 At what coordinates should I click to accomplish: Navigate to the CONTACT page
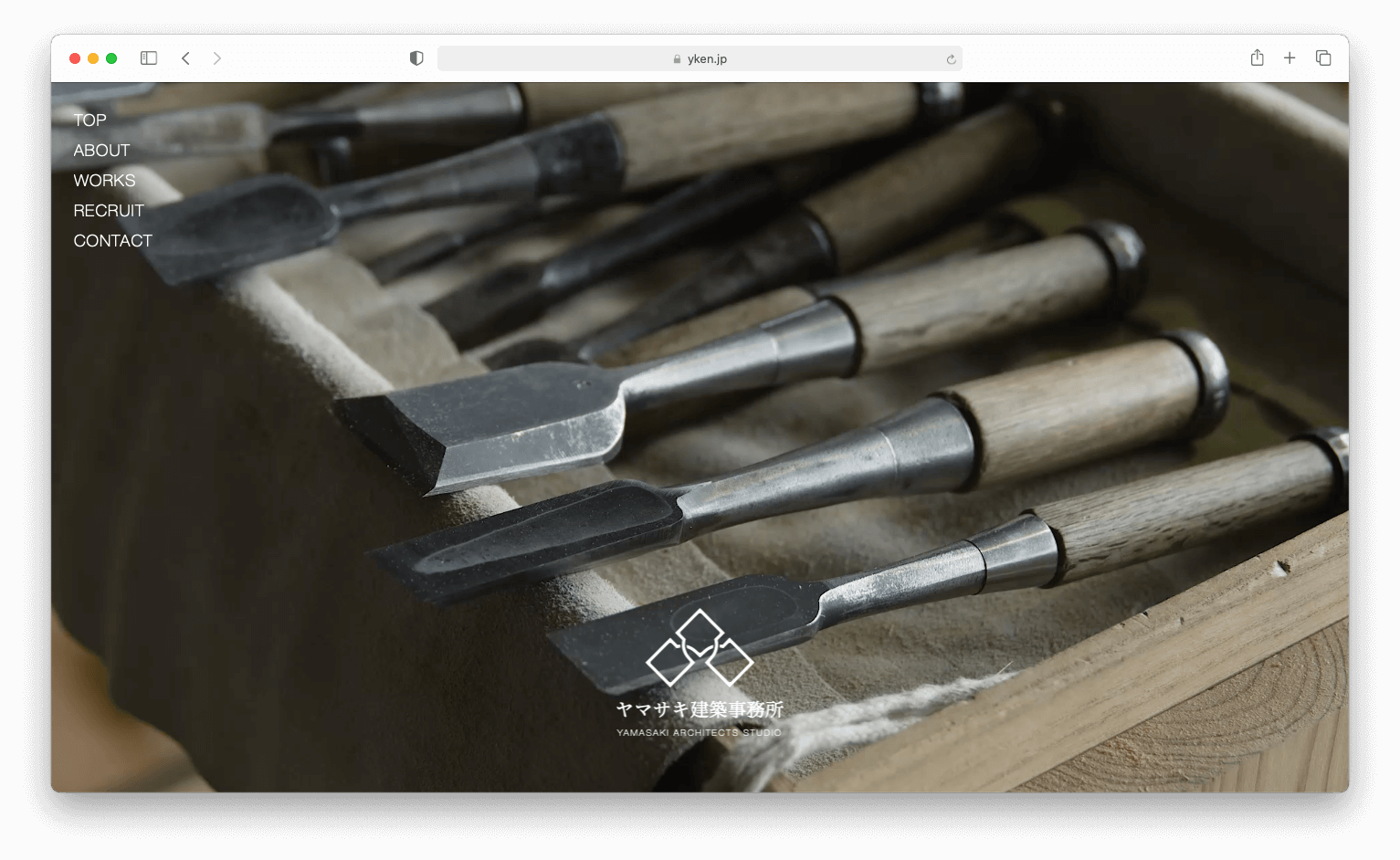(112, 241)
